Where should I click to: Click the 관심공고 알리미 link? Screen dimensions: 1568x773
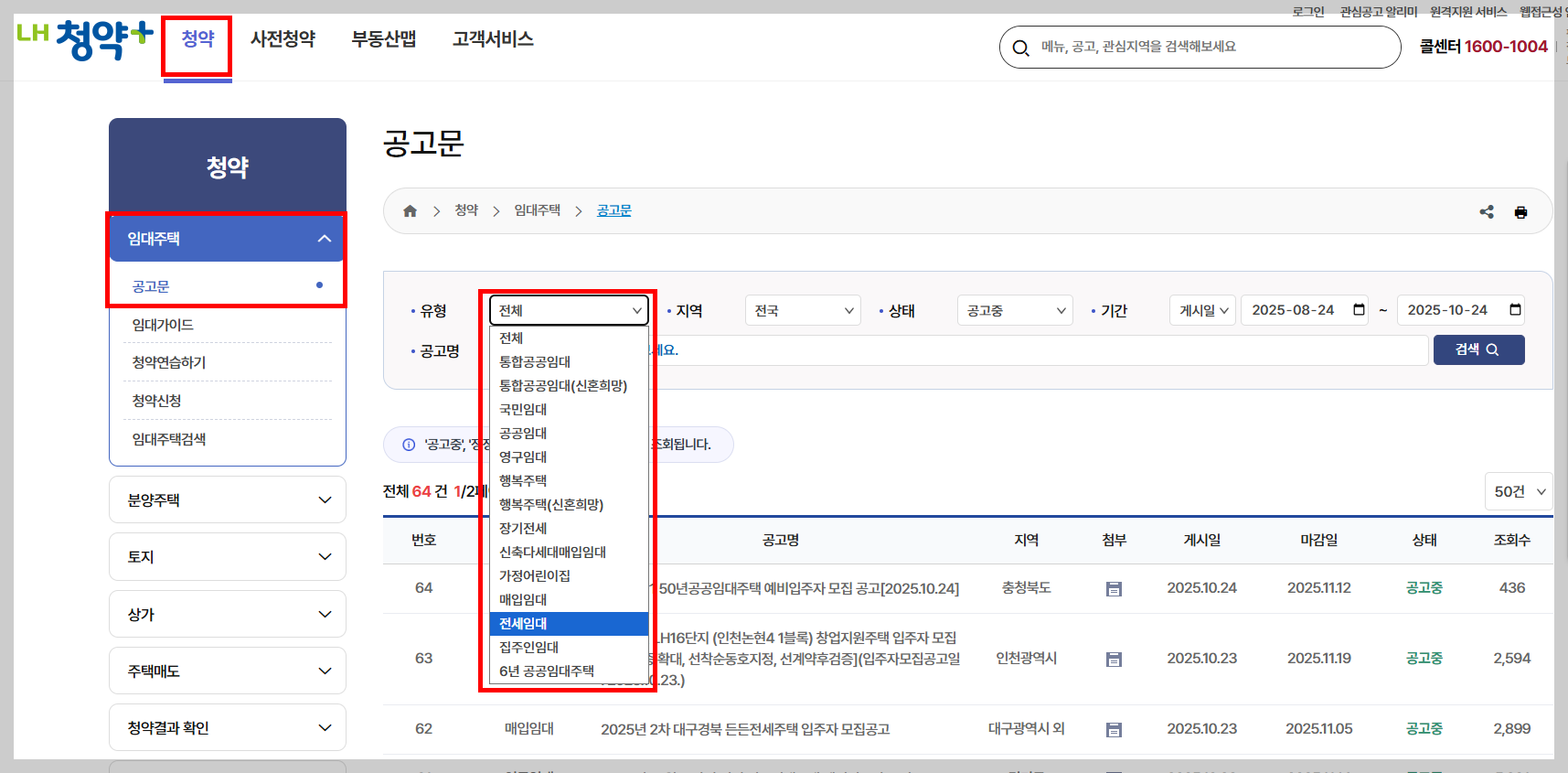1379,12
